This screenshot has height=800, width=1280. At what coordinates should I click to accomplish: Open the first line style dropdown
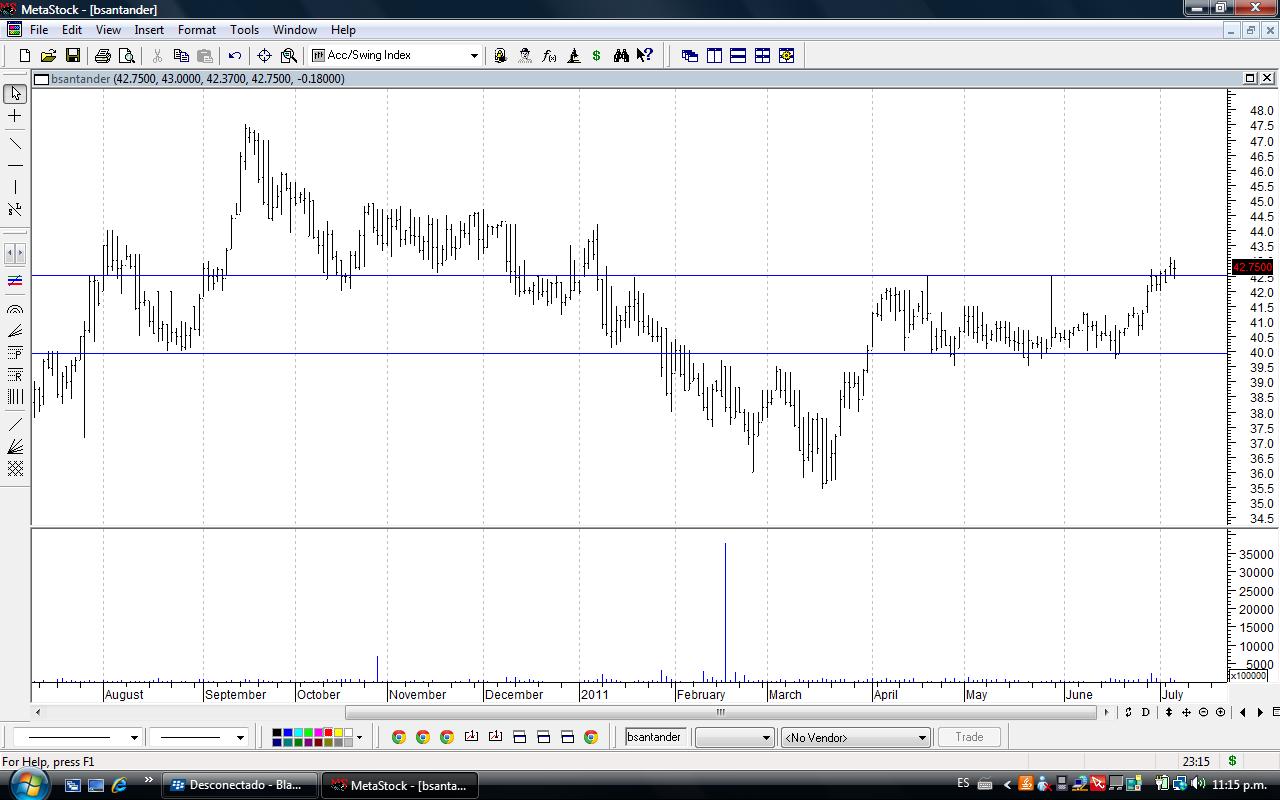point(133,738)
